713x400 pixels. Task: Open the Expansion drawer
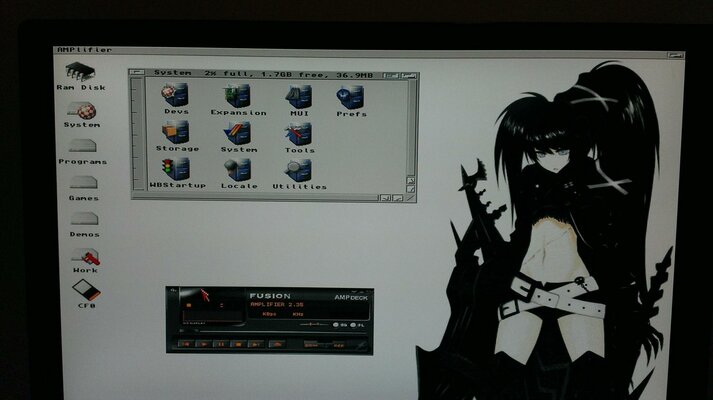(238, 96)
